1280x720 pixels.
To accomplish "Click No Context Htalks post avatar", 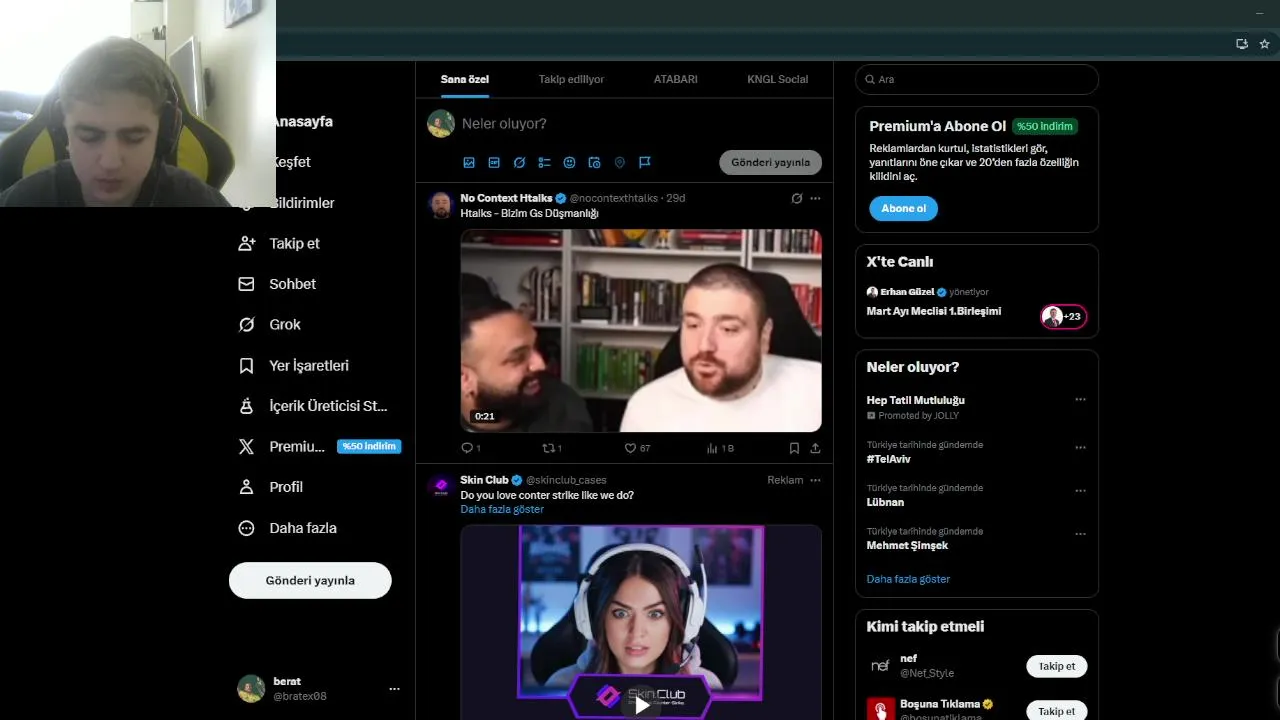I will 441,205.
